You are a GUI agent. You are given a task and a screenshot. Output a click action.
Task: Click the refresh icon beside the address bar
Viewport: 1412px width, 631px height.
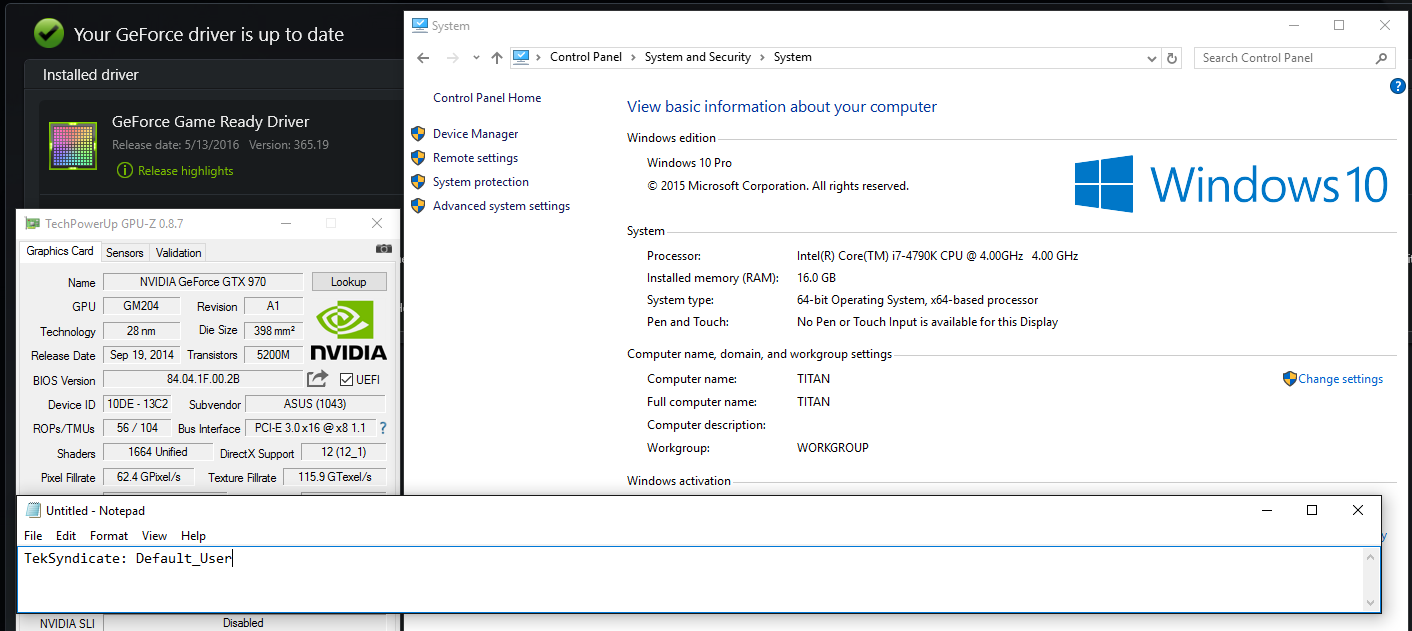tap(1172, 57)
